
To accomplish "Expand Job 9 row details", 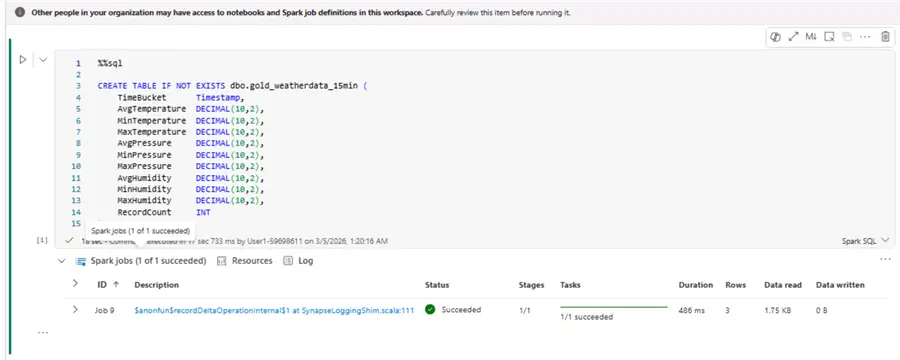I will coord(75,309).
